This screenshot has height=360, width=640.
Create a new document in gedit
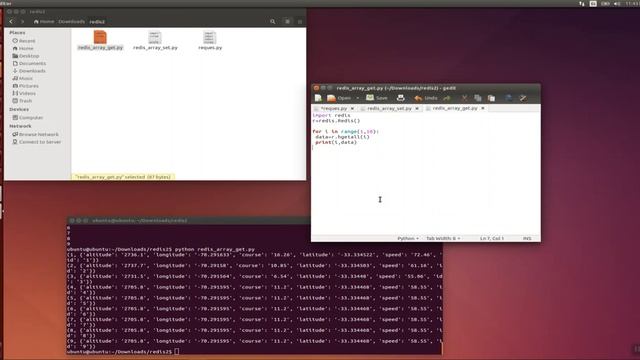pos(318,98)
